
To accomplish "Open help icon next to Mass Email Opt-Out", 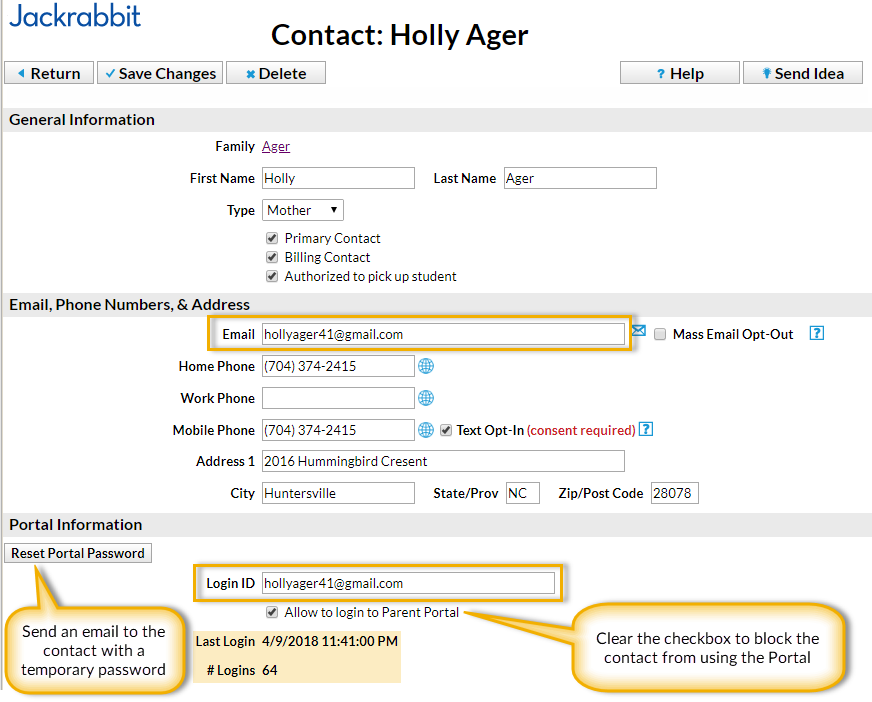I will click(816, 334).
